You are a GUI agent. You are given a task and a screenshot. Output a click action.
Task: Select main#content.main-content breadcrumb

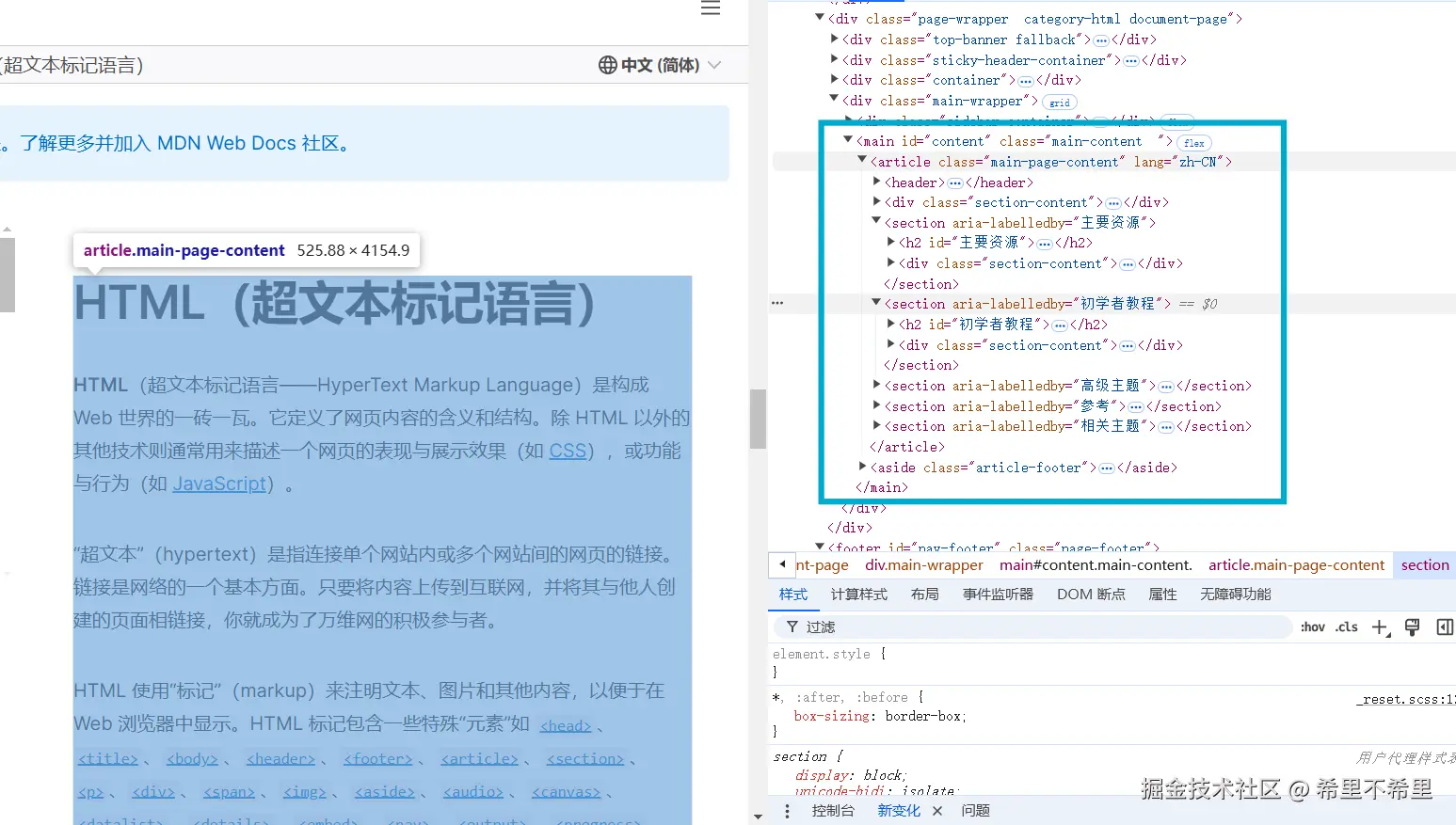coord(1096,565)
